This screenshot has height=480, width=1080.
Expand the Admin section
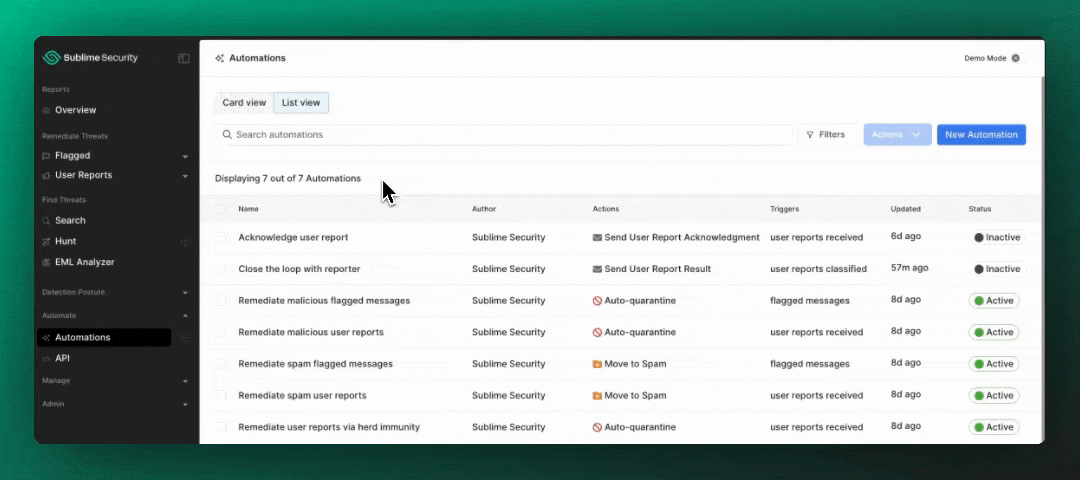point(185,404)
